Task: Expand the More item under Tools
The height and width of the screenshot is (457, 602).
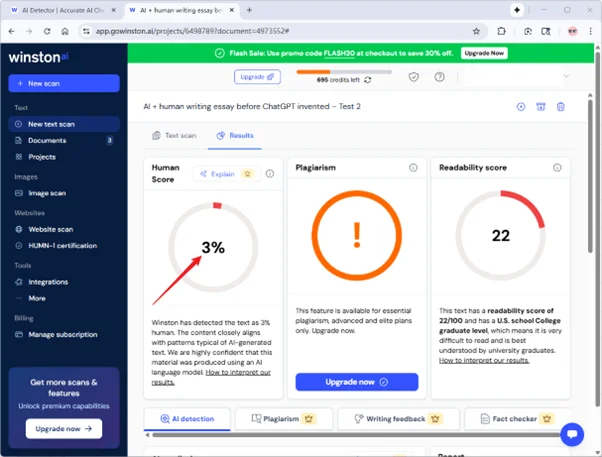Action: (37, 298)
